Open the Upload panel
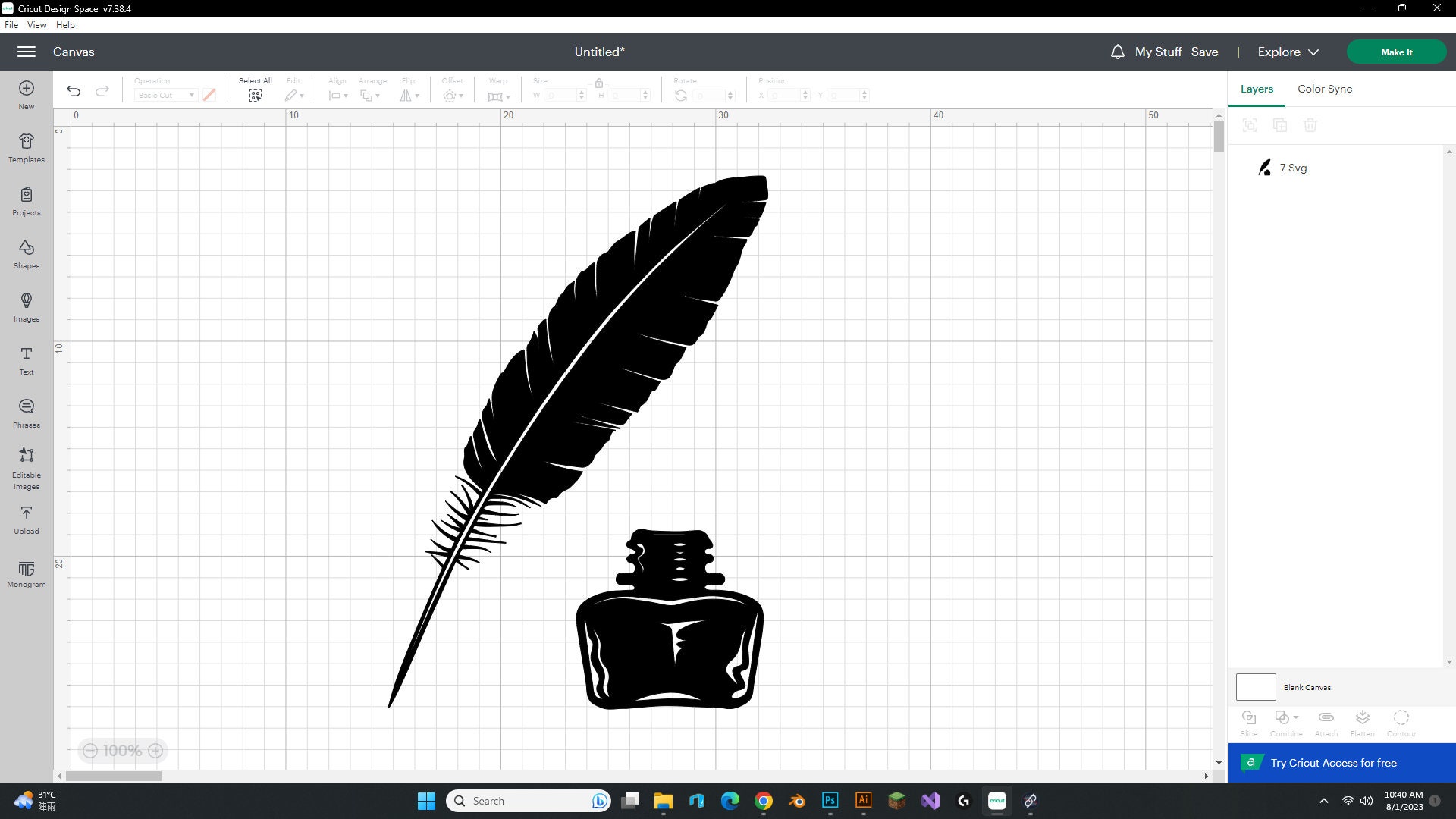Viewport: 1456px width, 819px height. coord(26,519)
